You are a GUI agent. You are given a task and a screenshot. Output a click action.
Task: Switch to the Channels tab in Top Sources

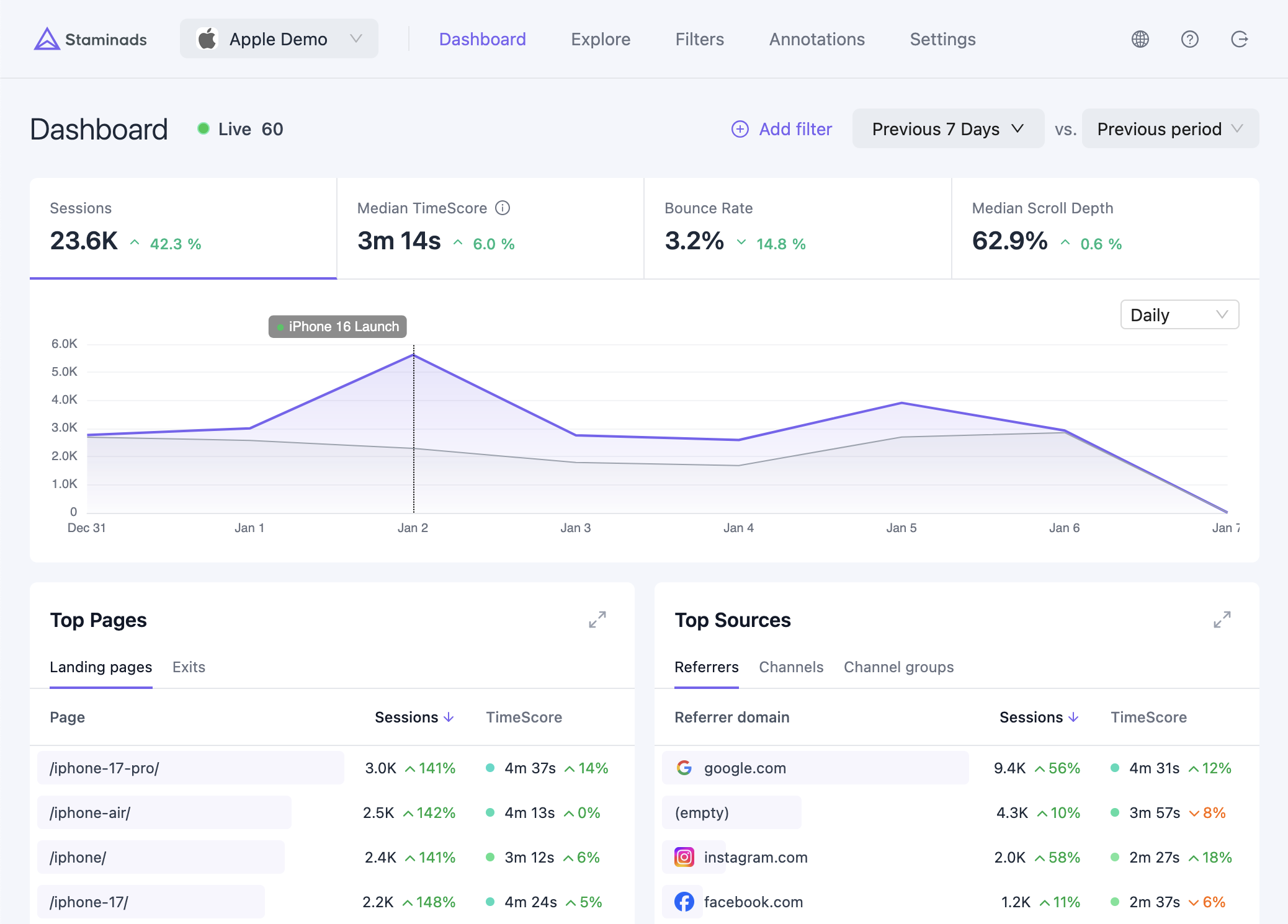(x=791, y=667)
